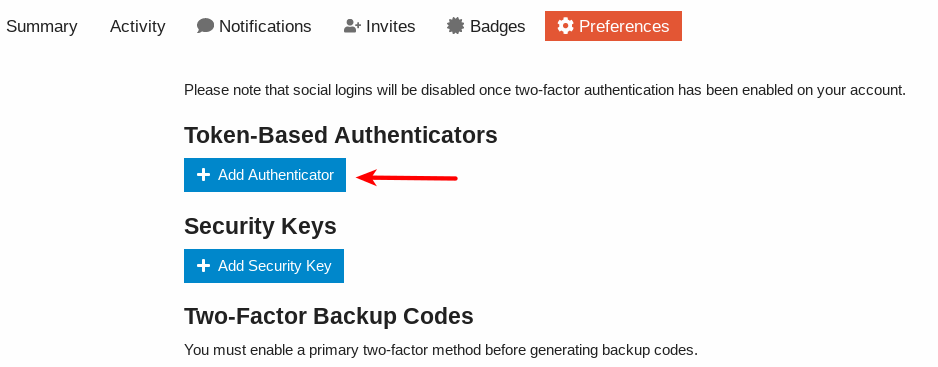
Task: Click the Two-Factor Backup Codes heading
Action: (328, 316)
